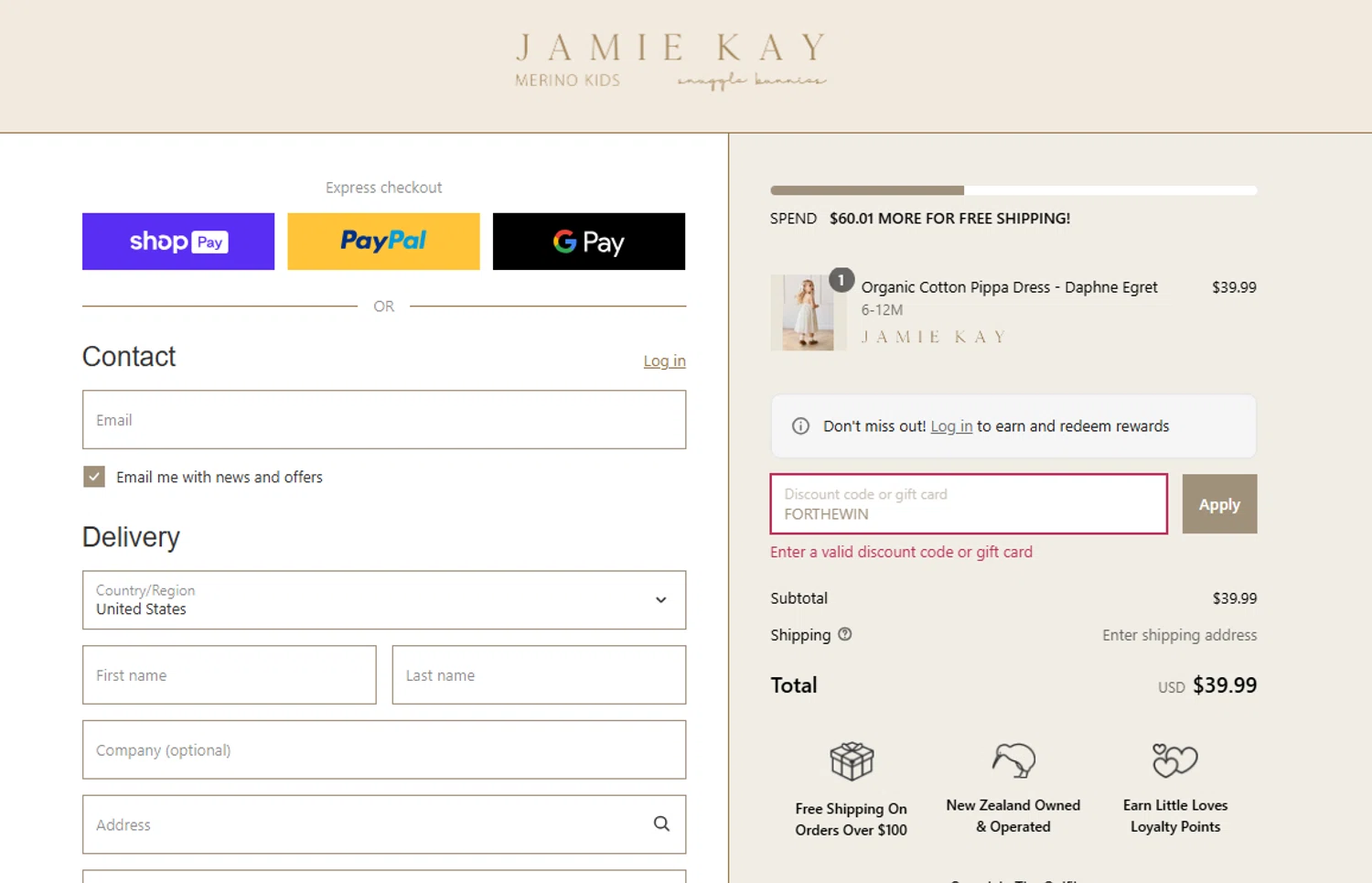1372x883 pixels.
Task: Open the Country/Region dropdown
Action: pyautogui.click(x=384, y=600)
